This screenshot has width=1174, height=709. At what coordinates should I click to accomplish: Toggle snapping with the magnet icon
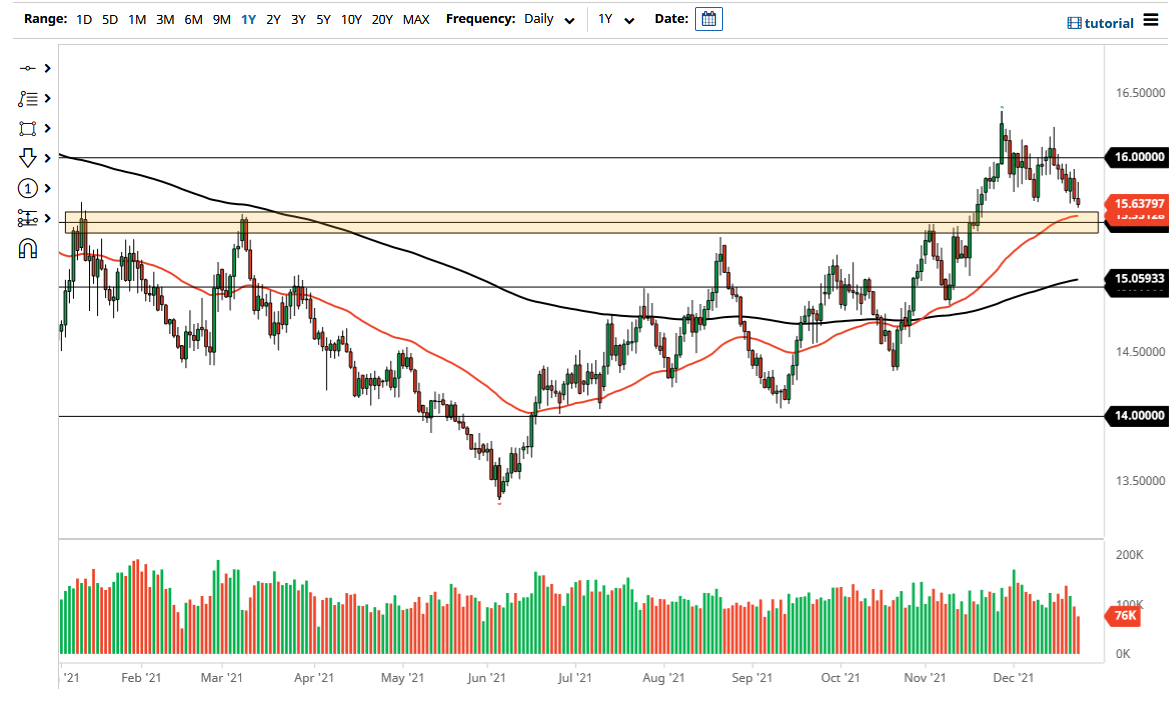click(30, 248)
